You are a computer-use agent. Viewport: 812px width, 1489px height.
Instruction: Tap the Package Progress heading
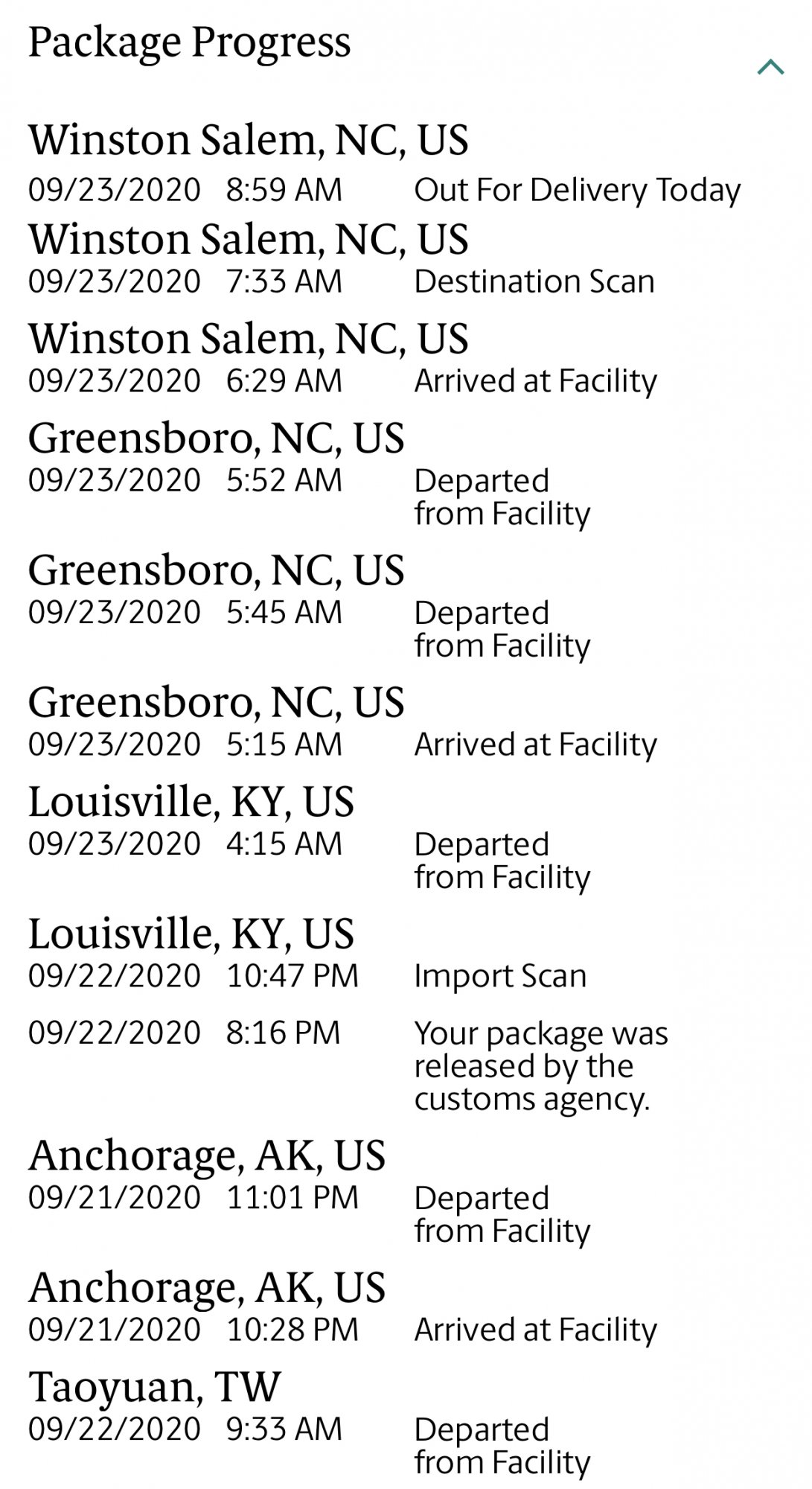click(189, 42)
